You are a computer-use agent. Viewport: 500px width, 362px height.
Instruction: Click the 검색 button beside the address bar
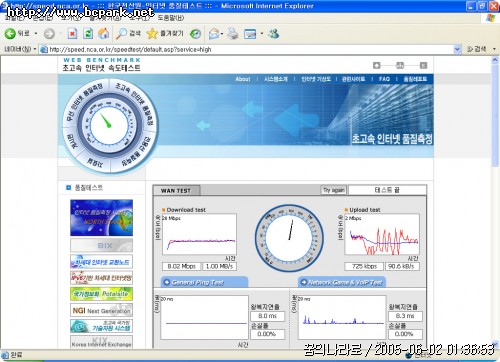477,49
